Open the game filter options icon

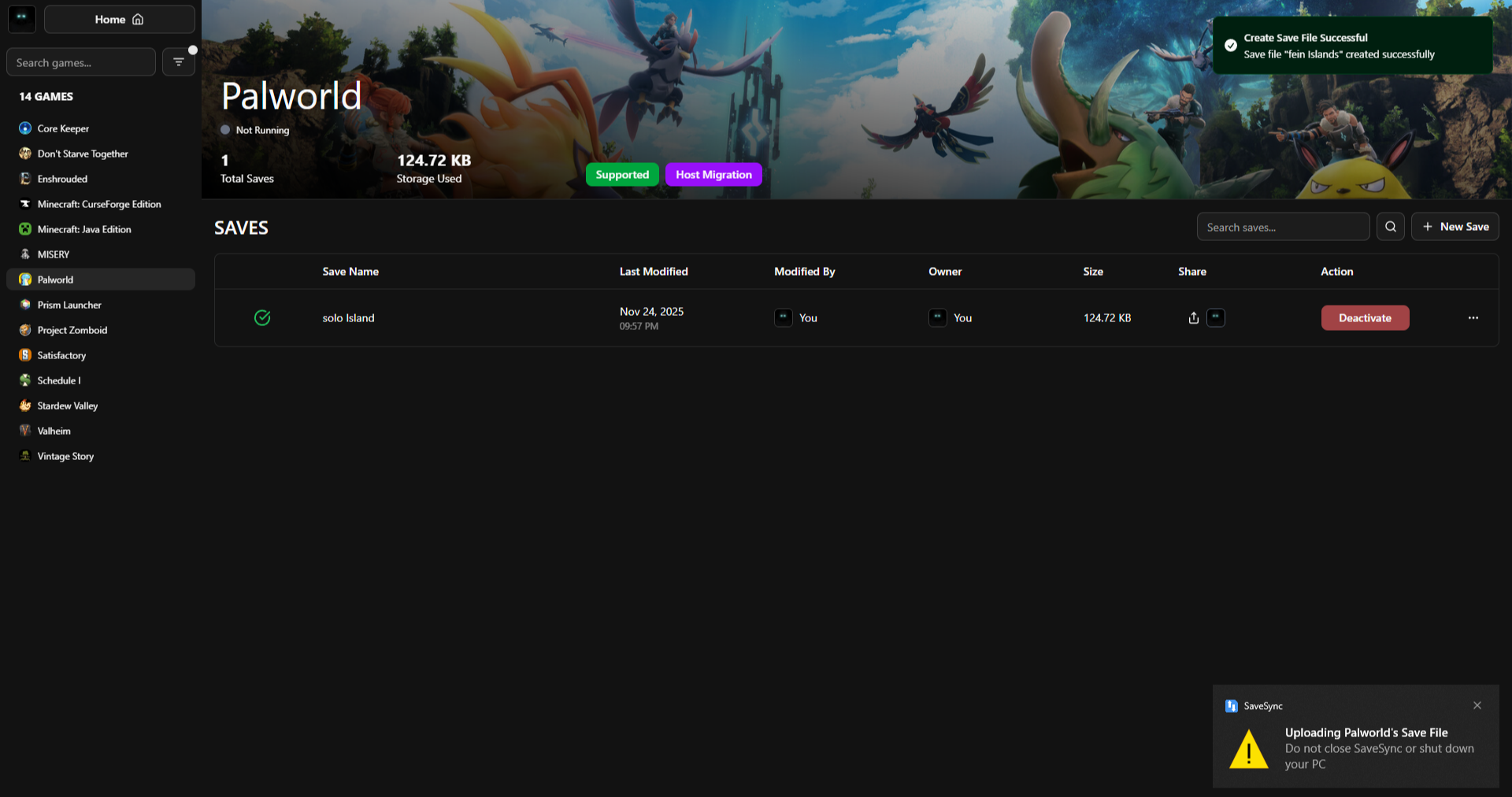tap(179, 62)
